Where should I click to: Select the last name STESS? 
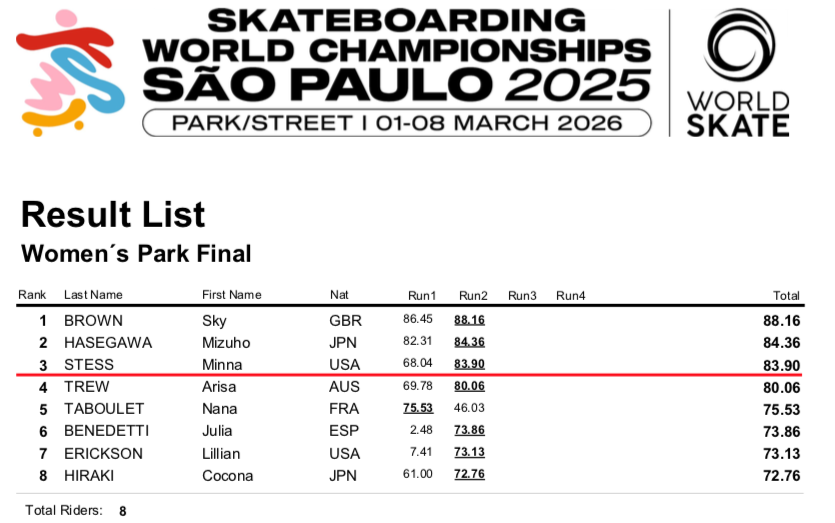pyautogui.click(x=89, y=365)
